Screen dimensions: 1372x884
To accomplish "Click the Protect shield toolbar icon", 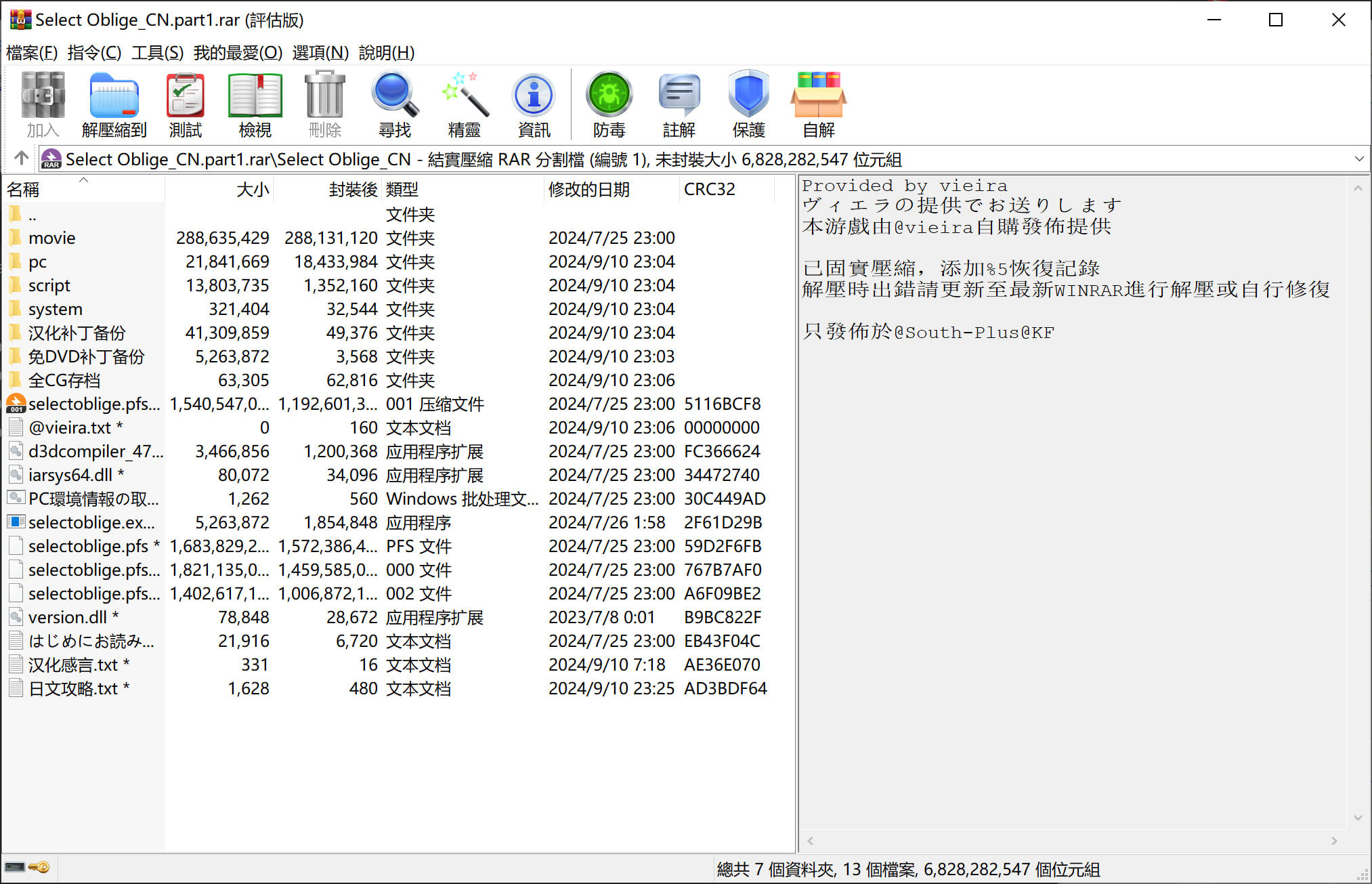I will click(x=748, y=104).
